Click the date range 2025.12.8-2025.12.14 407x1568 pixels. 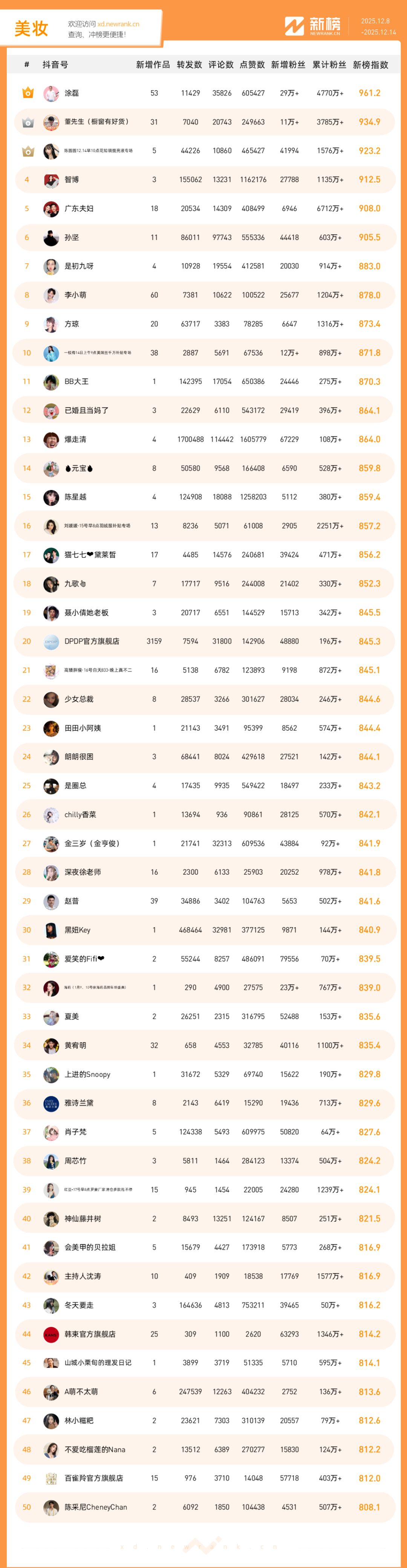point(378,26)
